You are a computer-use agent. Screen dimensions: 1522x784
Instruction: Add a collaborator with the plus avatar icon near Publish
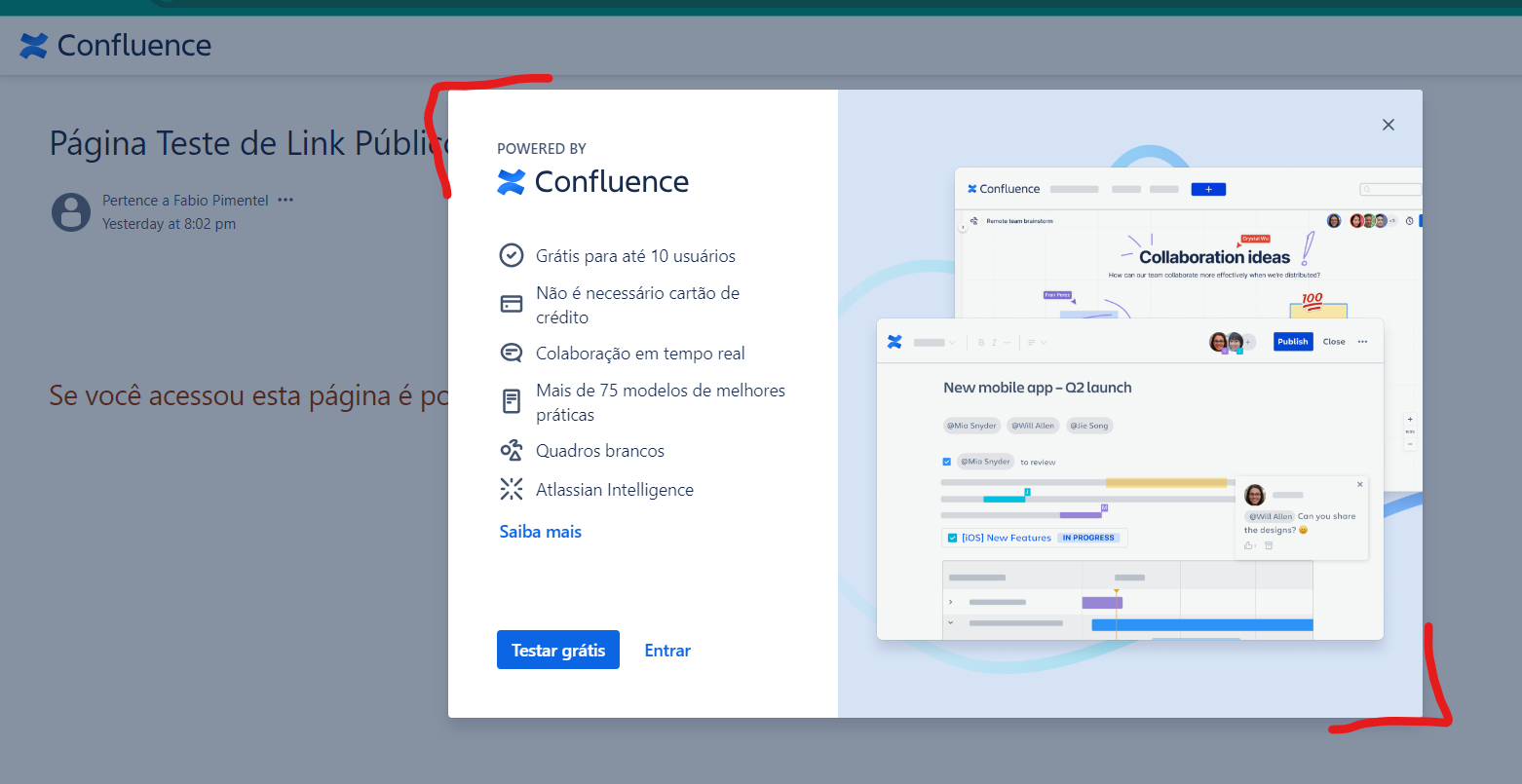tap(1248, 342)
